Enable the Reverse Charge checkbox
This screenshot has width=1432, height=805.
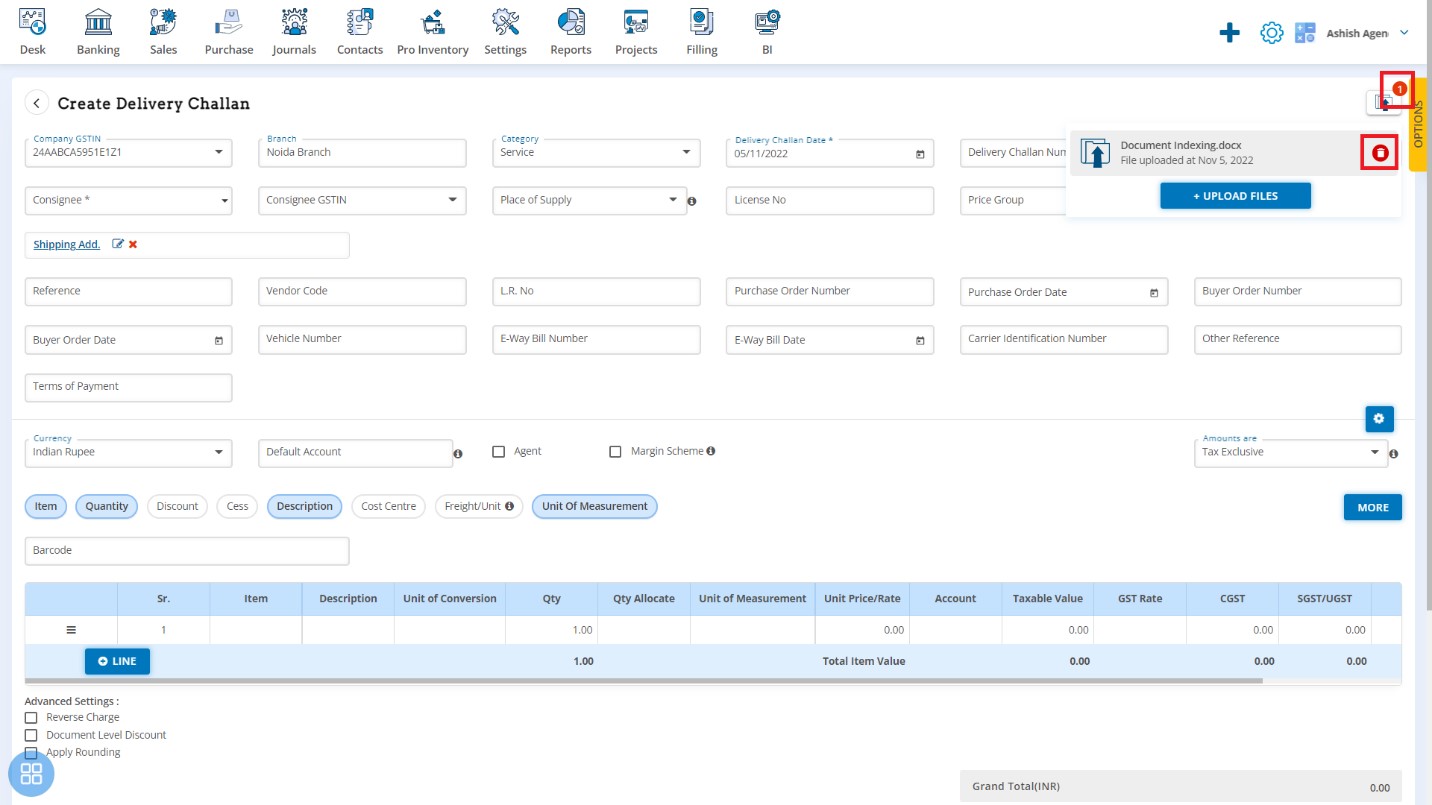tap(31, 718)
